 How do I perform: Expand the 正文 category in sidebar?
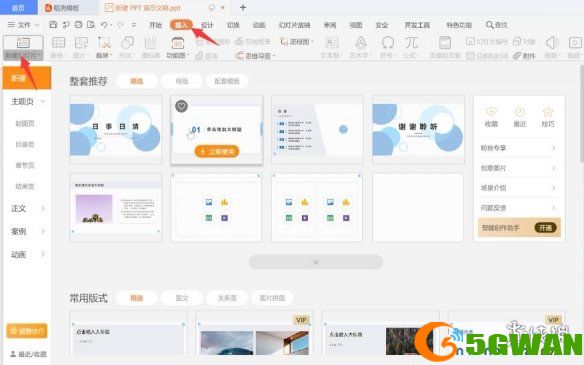[x=27, y=209]
